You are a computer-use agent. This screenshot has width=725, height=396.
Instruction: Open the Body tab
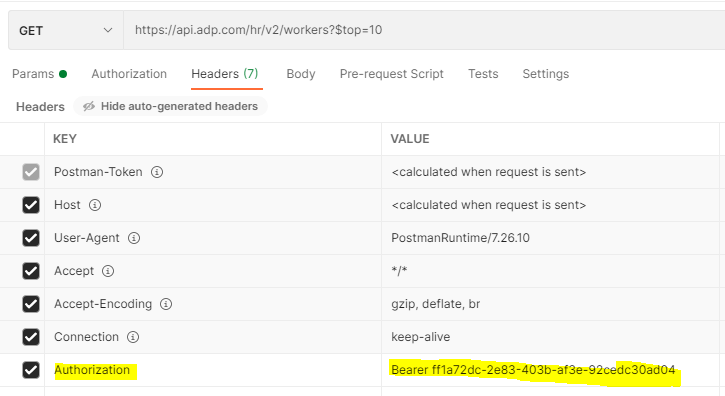coord(301,74)
